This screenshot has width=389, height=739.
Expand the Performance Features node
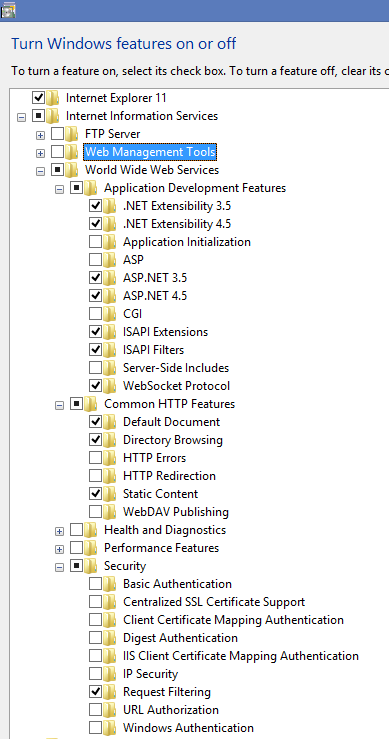coord(59,550)
